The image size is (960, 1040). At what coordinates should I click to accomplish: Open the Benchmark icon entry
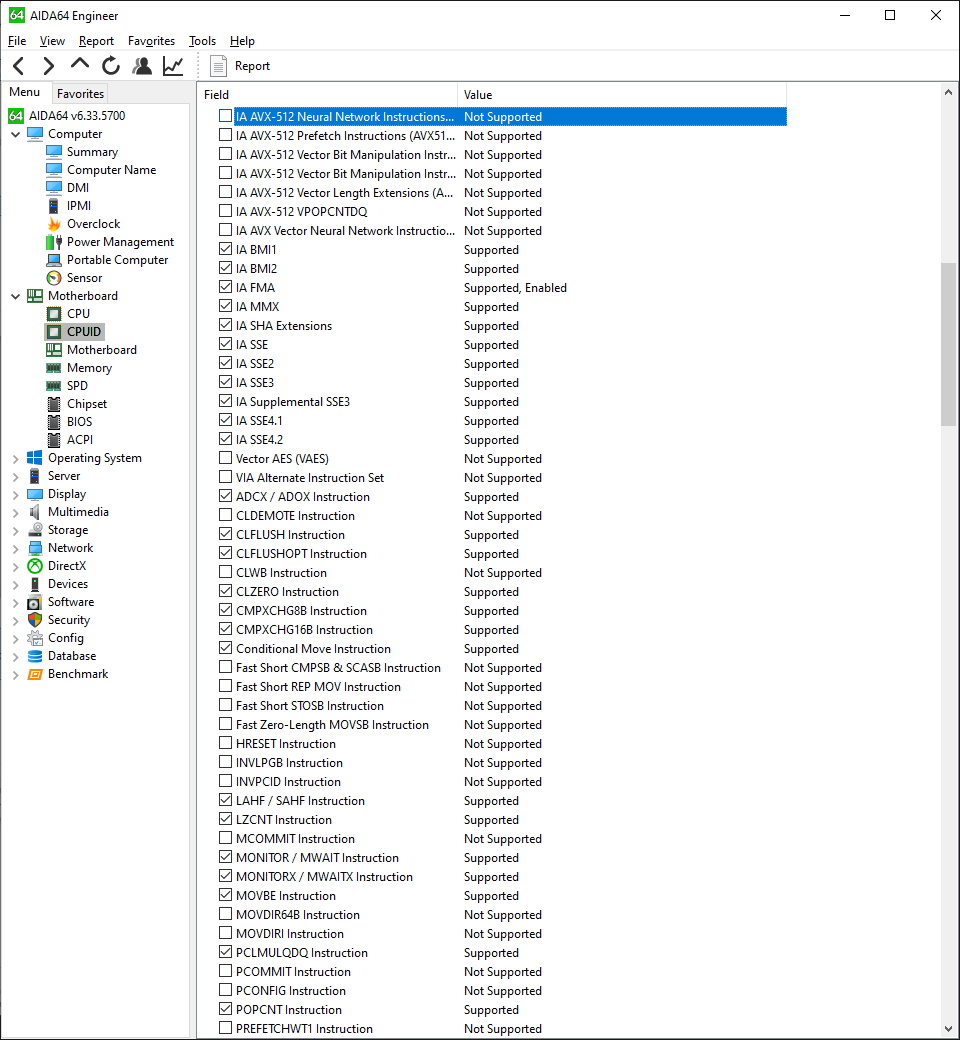pos(34,674)
